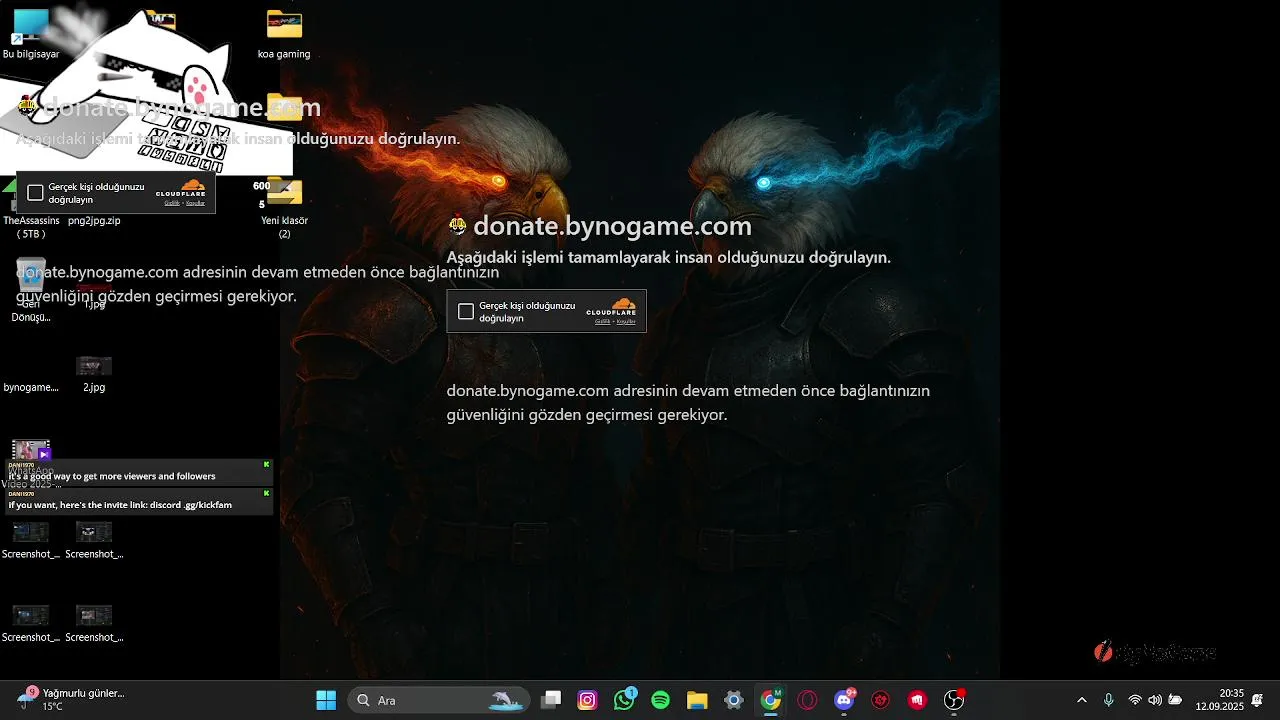Screen dimensions: 1280x720
Task: Select TheAssassins (5TB) desktop label
Action: pyautogui.click(x=31, y=227)
